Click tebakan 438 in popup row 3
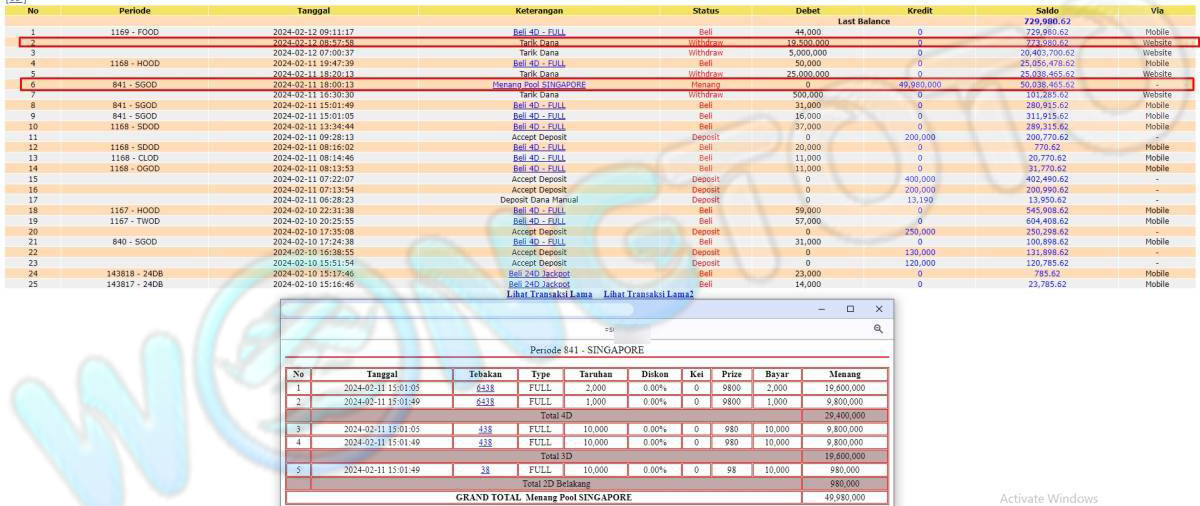The image size is (1200, 506). (x=485, y=428)
